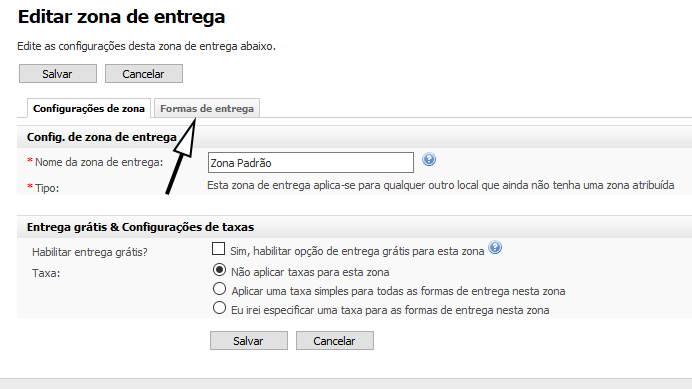Click the top Cancelar button
This screenshot has width=692, height=389.
(144, 74)
